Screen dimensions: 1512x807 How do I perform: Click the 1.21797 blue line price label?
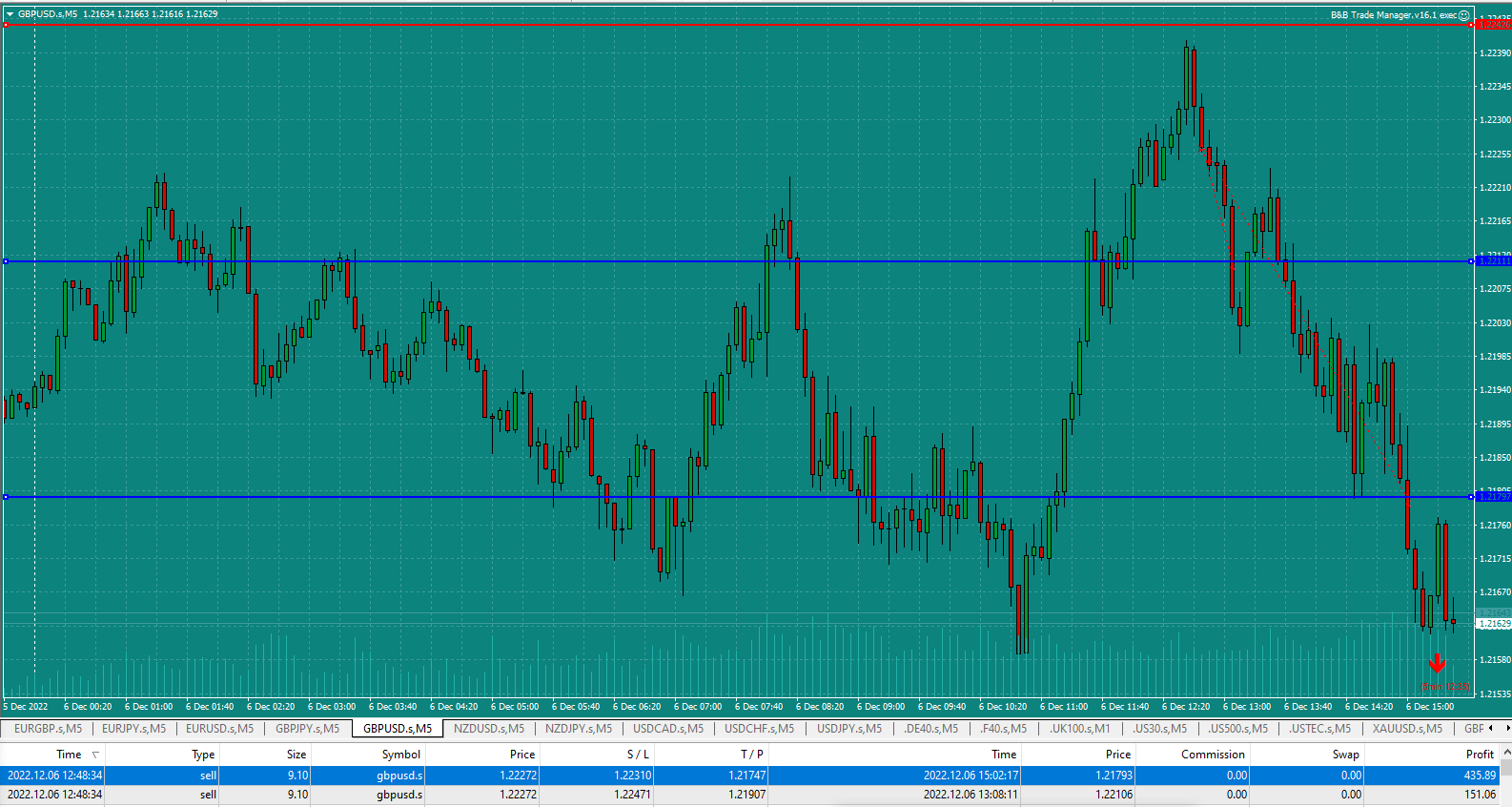click(x=1494, y=497)
